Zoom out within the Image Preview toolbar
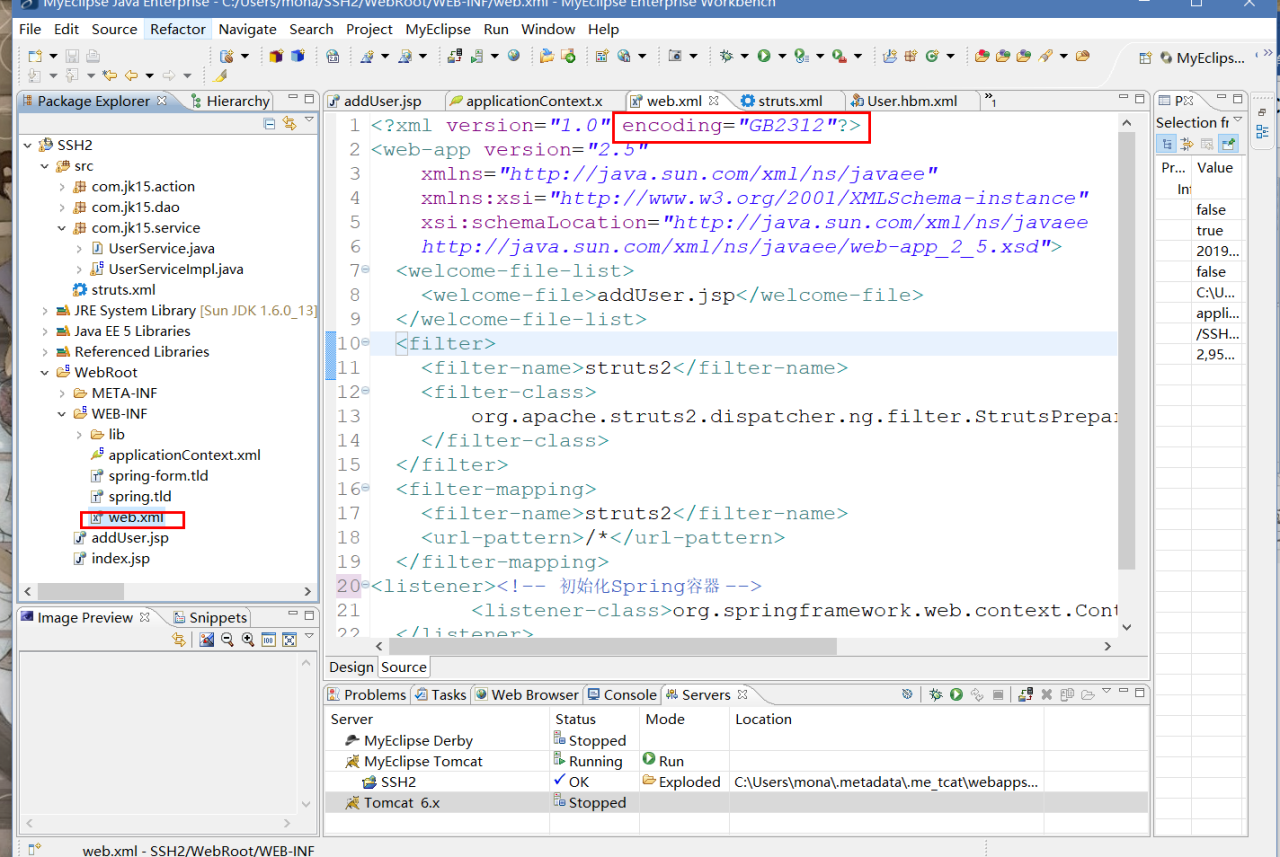The height and width of the screenshot is (857, 1280). (x=227, y=640)
